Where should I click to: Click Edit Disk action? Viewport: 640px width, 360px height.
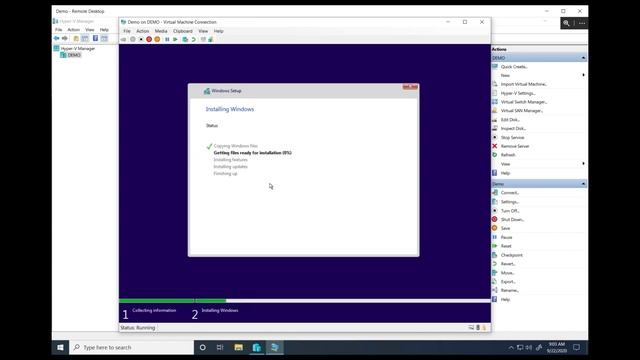point(510,120)
